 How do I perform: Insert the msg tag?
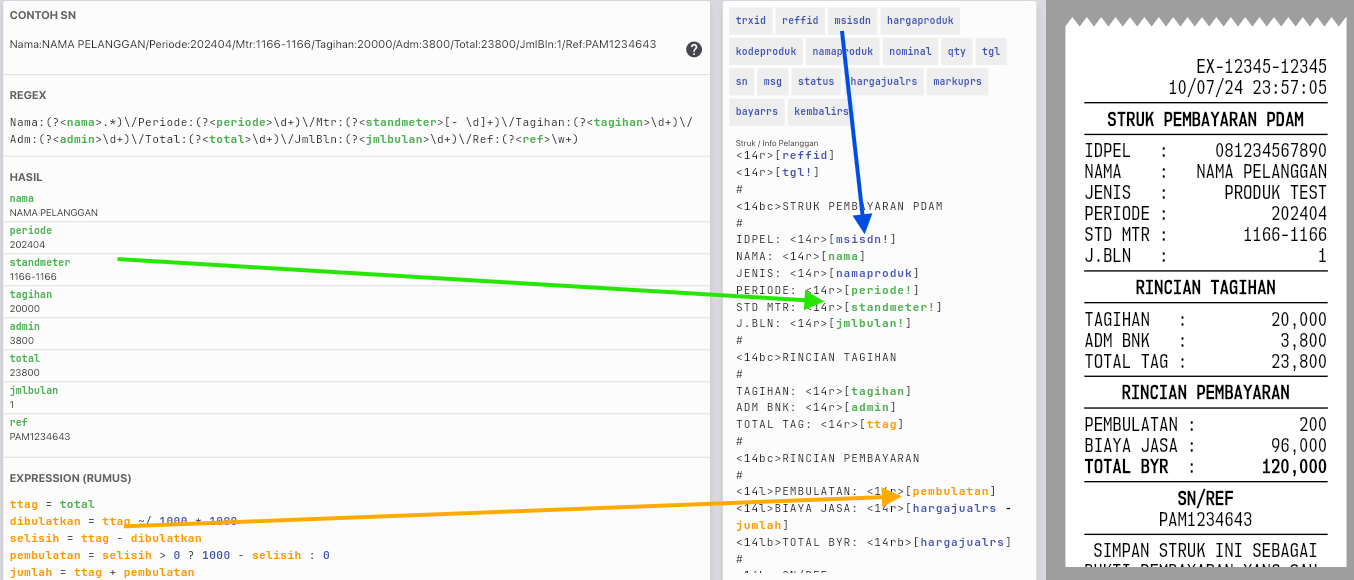point(773,82)
